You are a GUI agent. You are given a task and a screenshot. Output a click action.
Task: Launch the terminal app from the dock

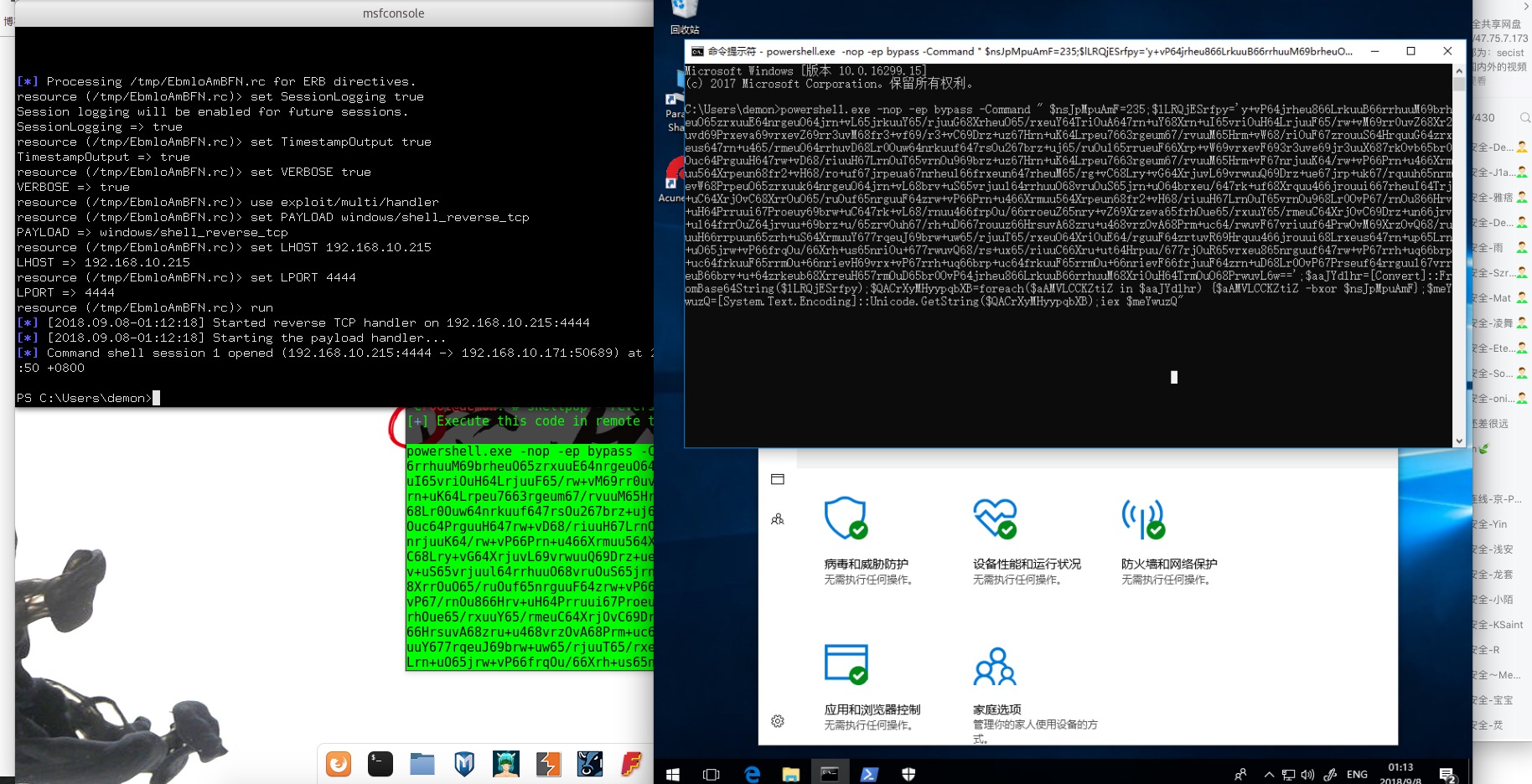coord(380,764)
